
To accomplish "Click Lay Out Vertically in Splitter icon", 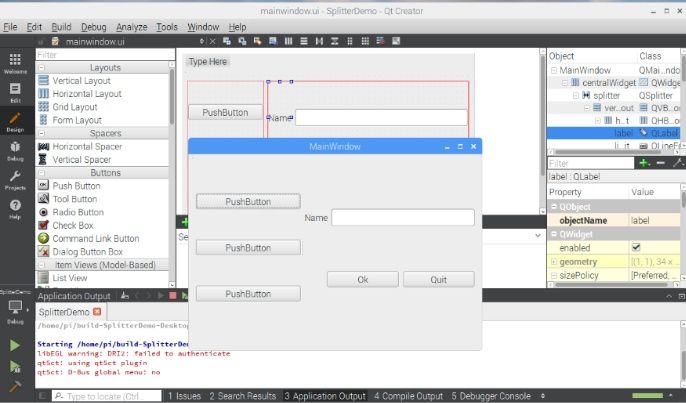I will (335, 41).
